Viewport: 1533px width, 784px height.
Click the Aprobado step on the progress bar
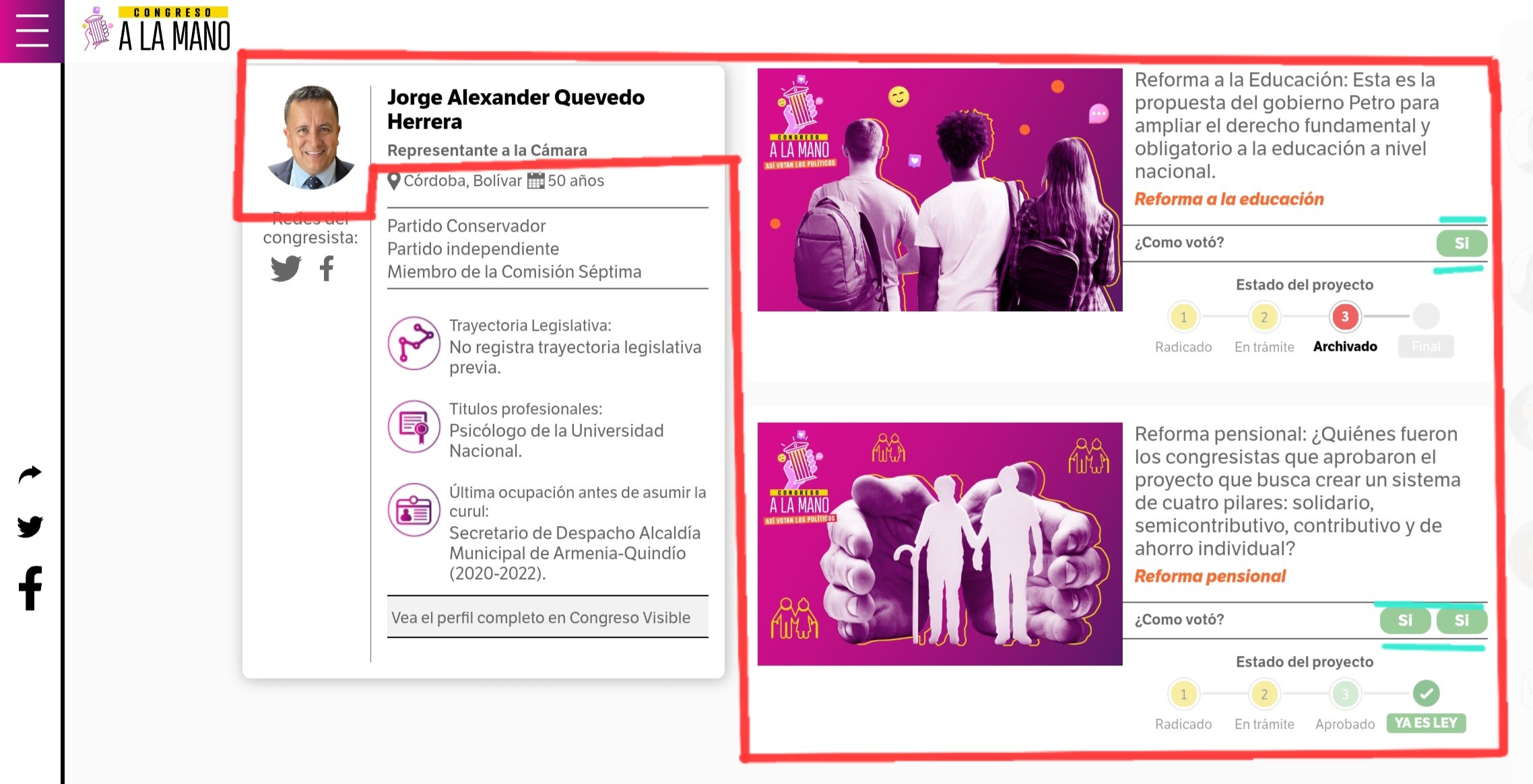pos(1344,693)
